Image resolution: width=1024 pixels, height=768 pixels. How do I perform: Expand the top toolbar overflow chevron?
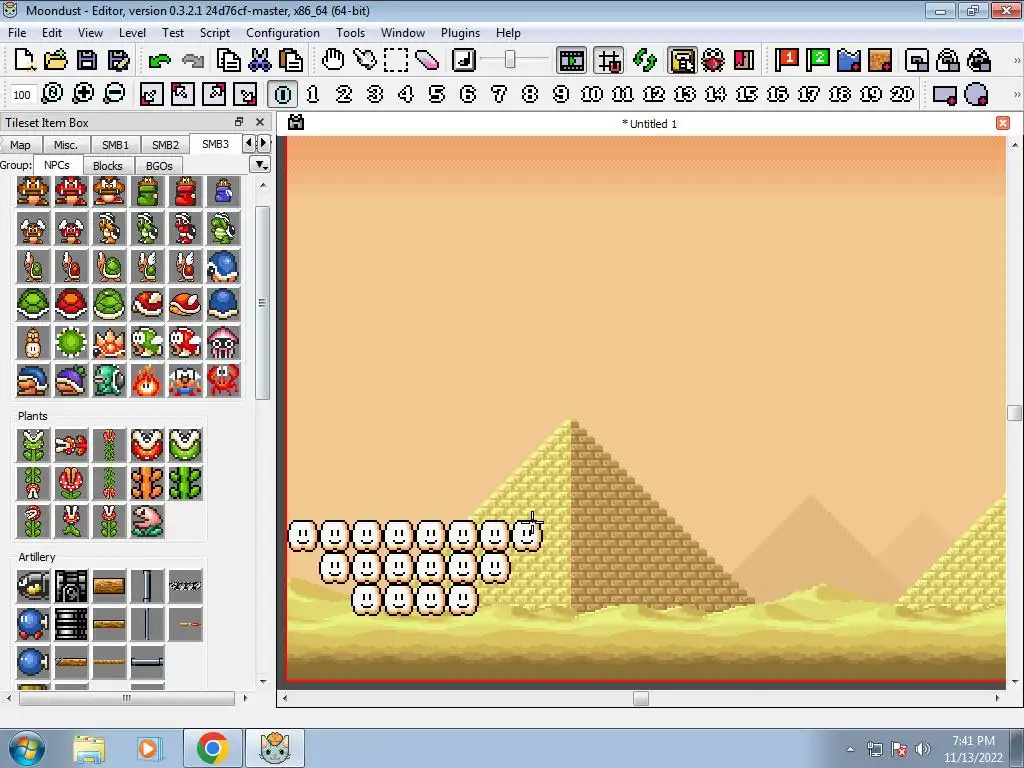(1016, 61)
